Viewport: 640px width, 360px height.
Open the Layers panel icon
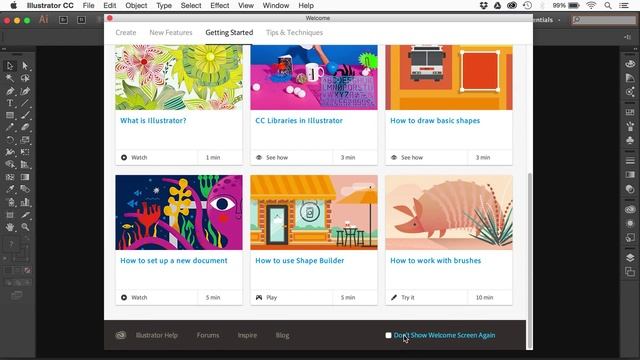pos(630,258)
